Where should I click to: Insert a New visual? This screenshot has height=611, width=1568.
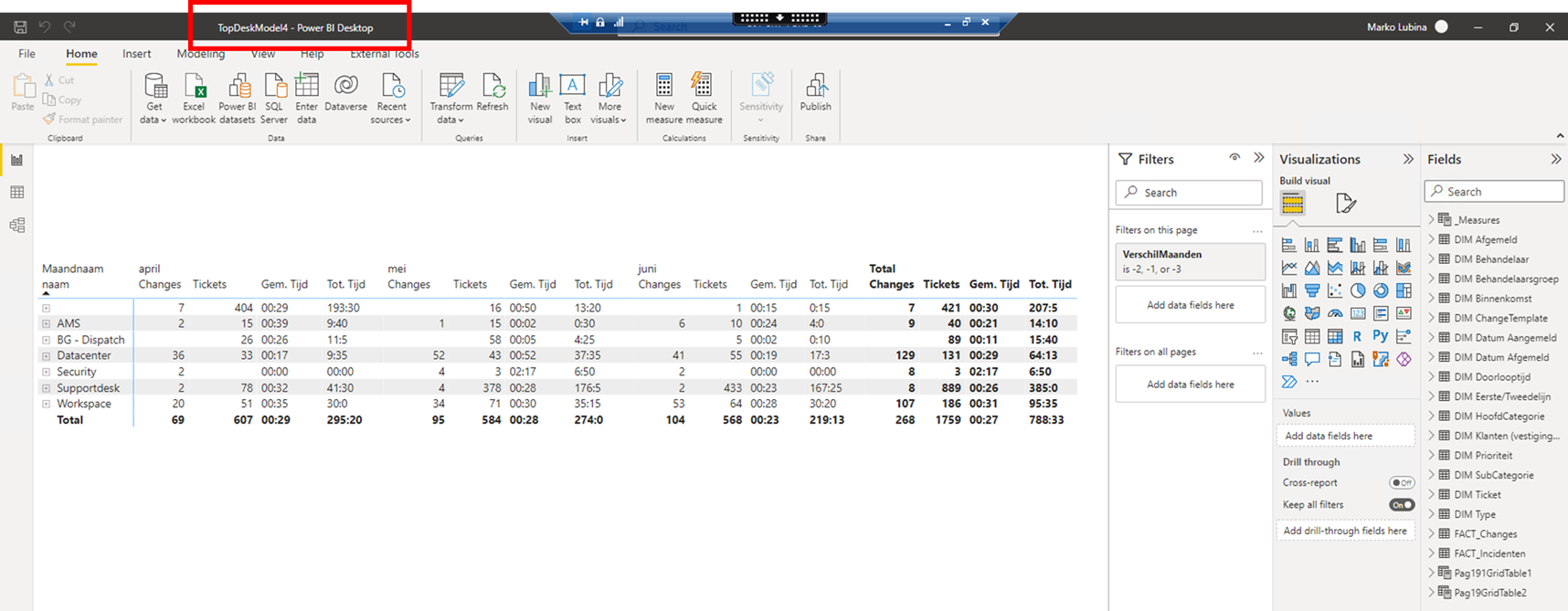pyautogui.click(x=540, y=99)
